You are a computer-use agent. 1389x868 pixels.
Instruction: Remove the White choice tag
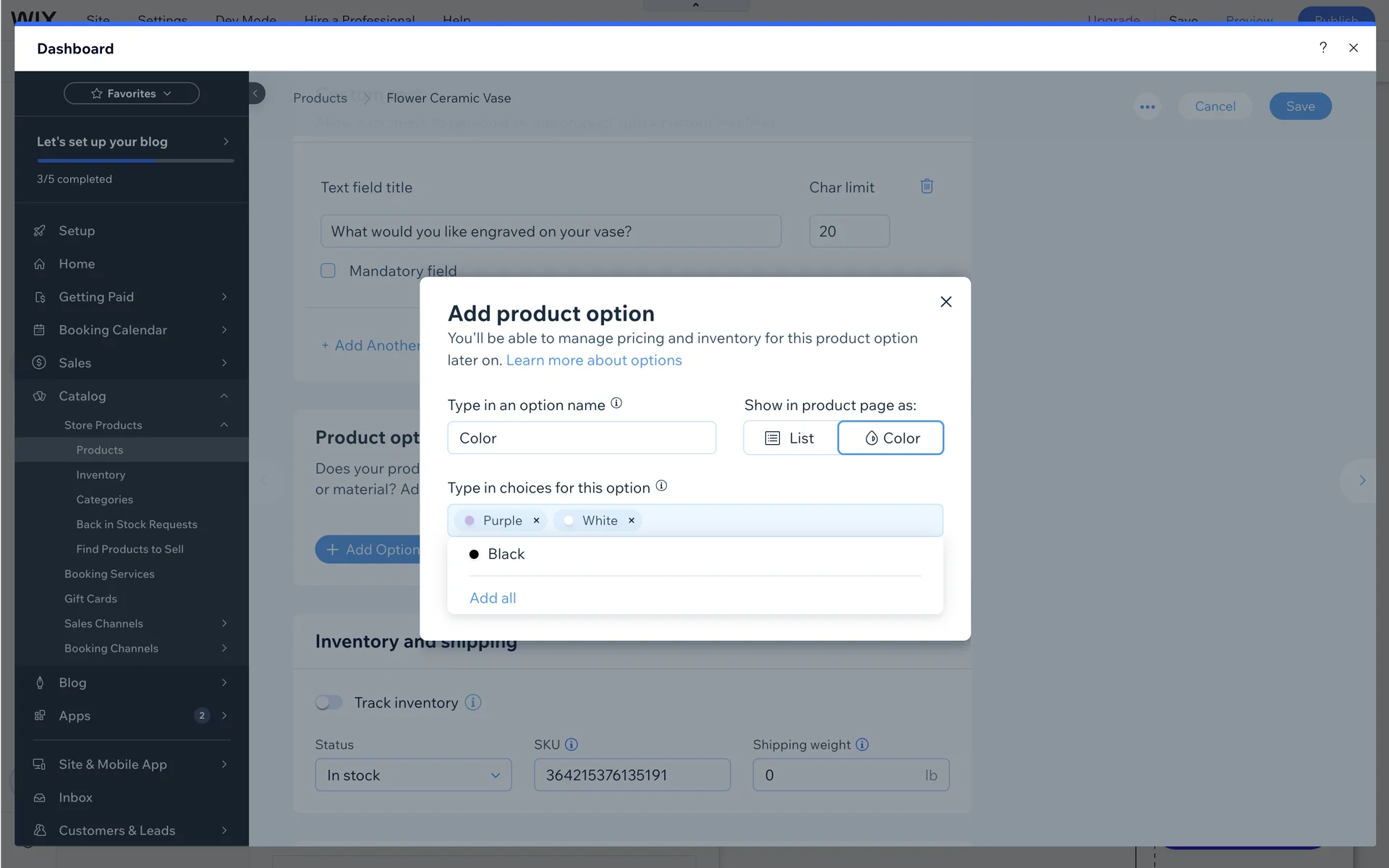pyautogui.click(x=631, y=521)
